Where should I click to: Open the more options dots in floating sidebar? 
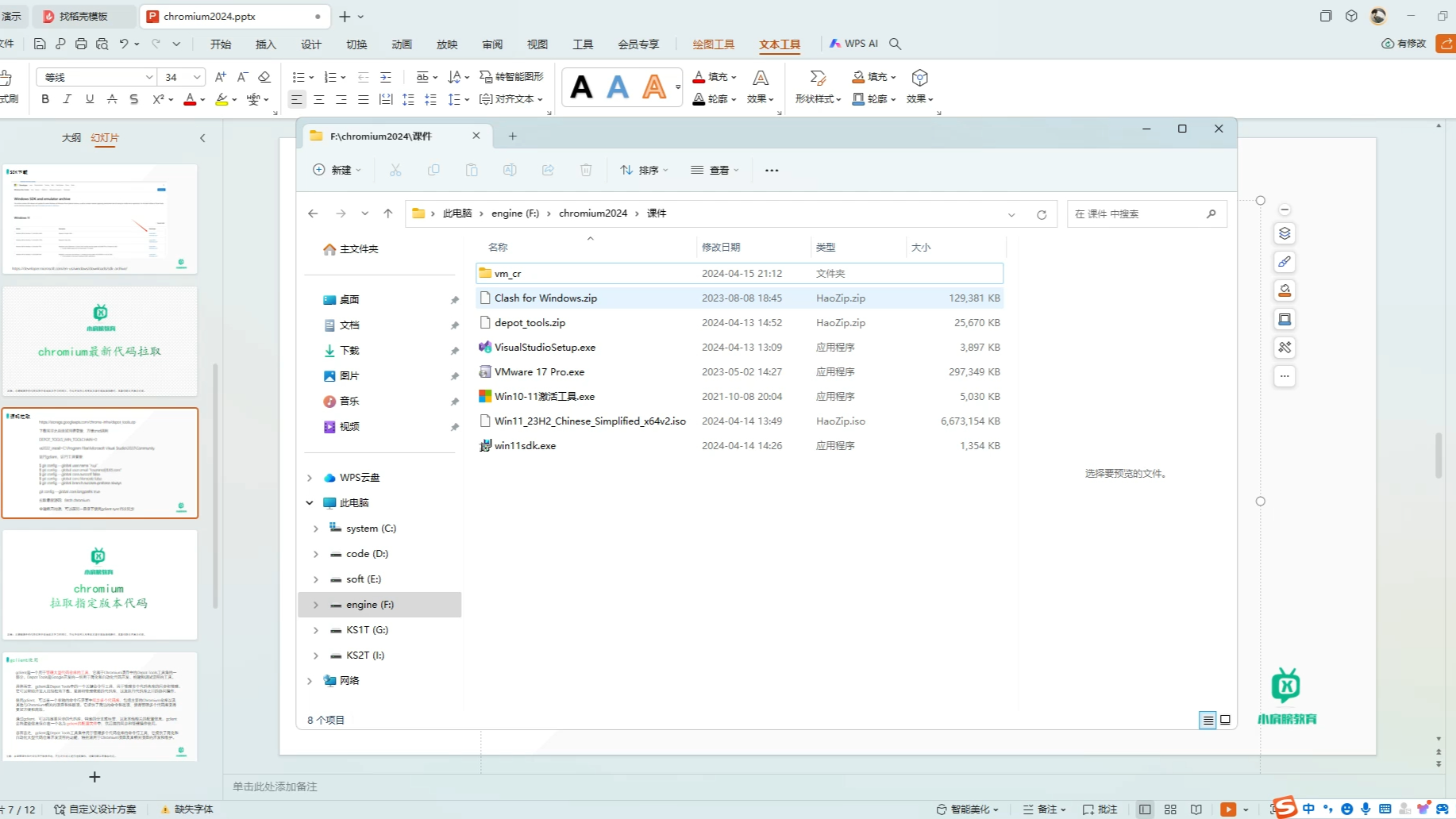coord(1285,376)
